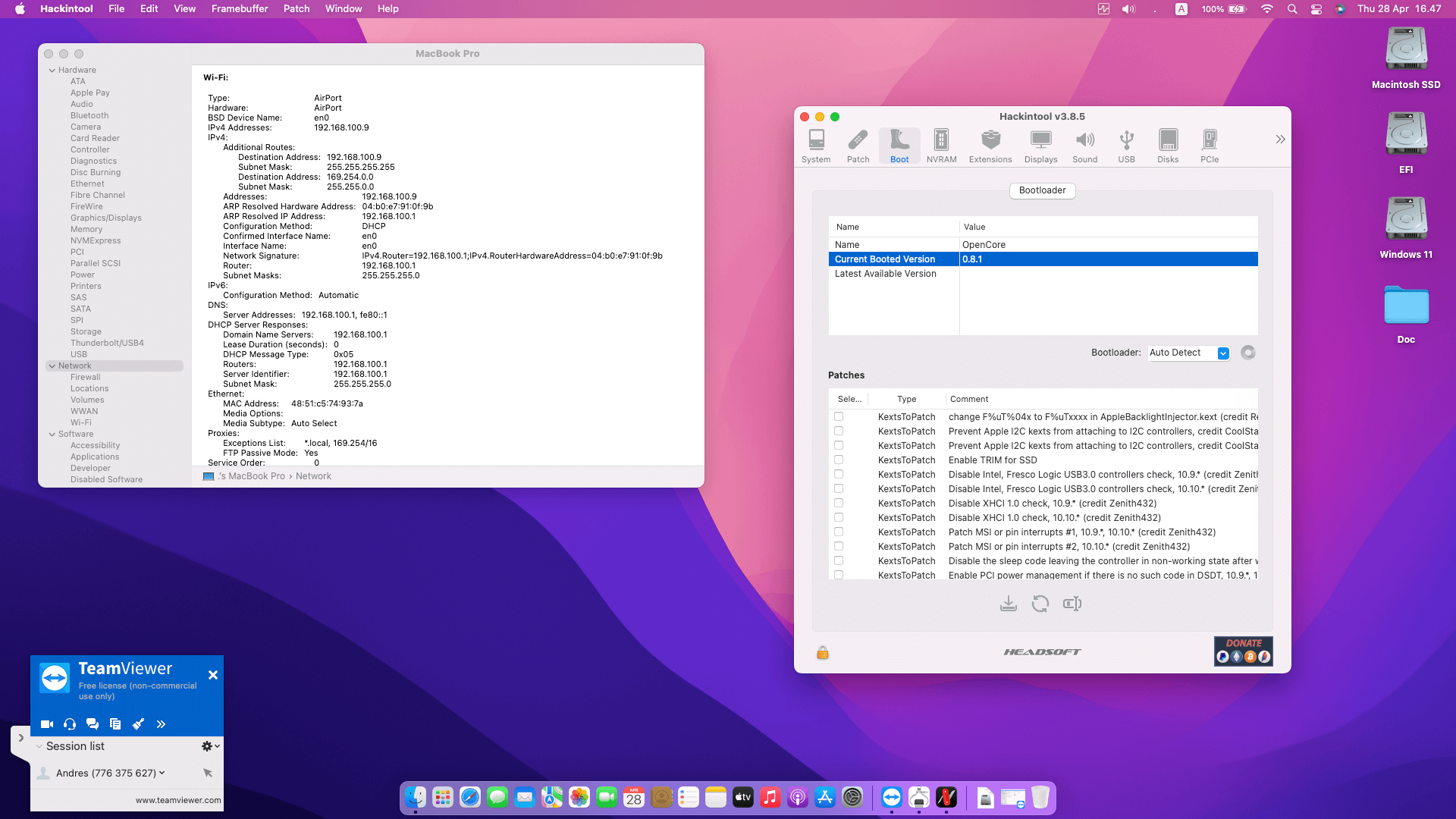Click the Type column header in Patches
Viewport: 1456px width, 819px height.
click(906, 399)
